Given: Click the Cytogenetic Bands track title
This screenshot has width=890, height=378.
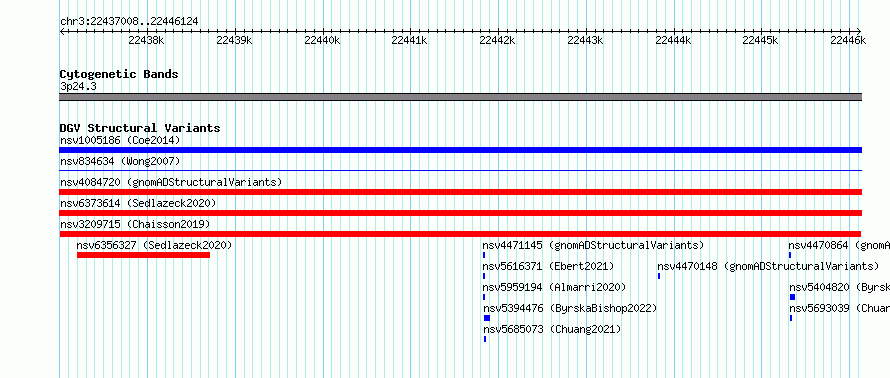Looking at the screenshot, I should coord(119,74).
